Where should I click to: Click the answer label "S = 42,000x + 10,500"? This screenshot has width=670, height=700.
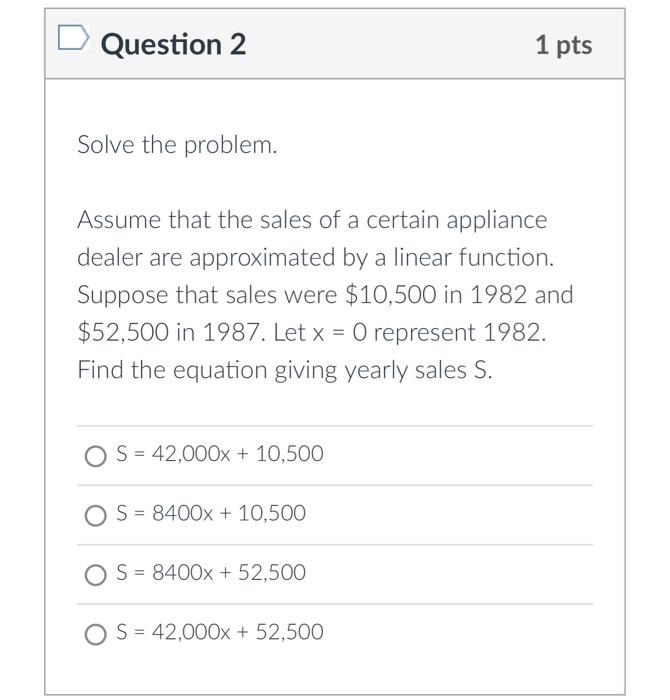point(220,454)
